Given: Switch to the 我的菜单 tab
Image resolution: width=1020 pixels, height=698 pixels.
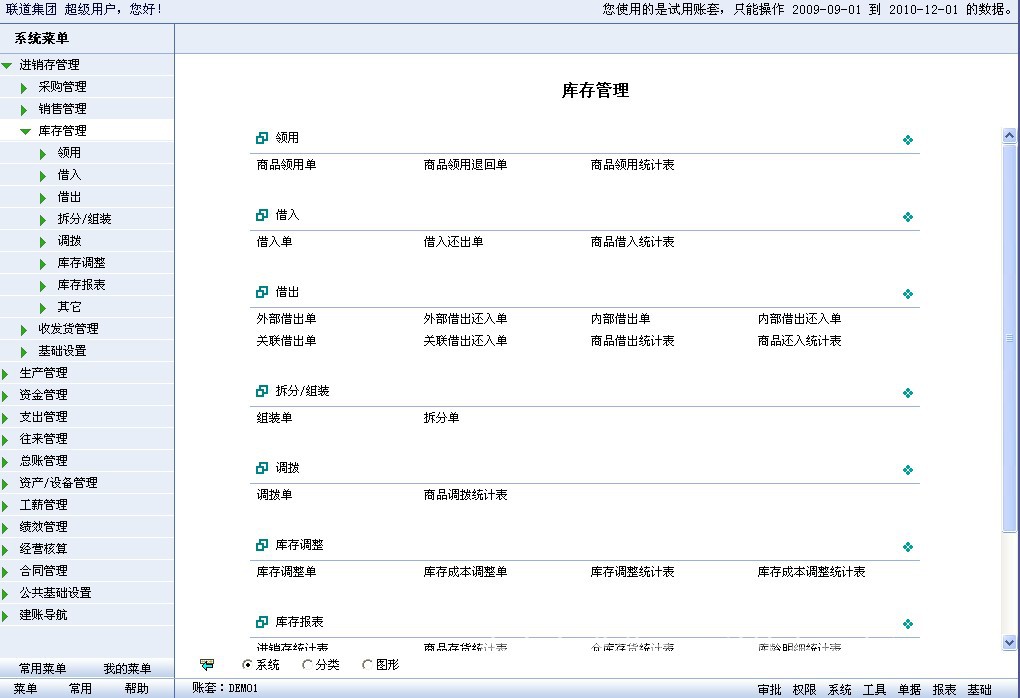Looking at the screenshot, I should tap(130, 668).
